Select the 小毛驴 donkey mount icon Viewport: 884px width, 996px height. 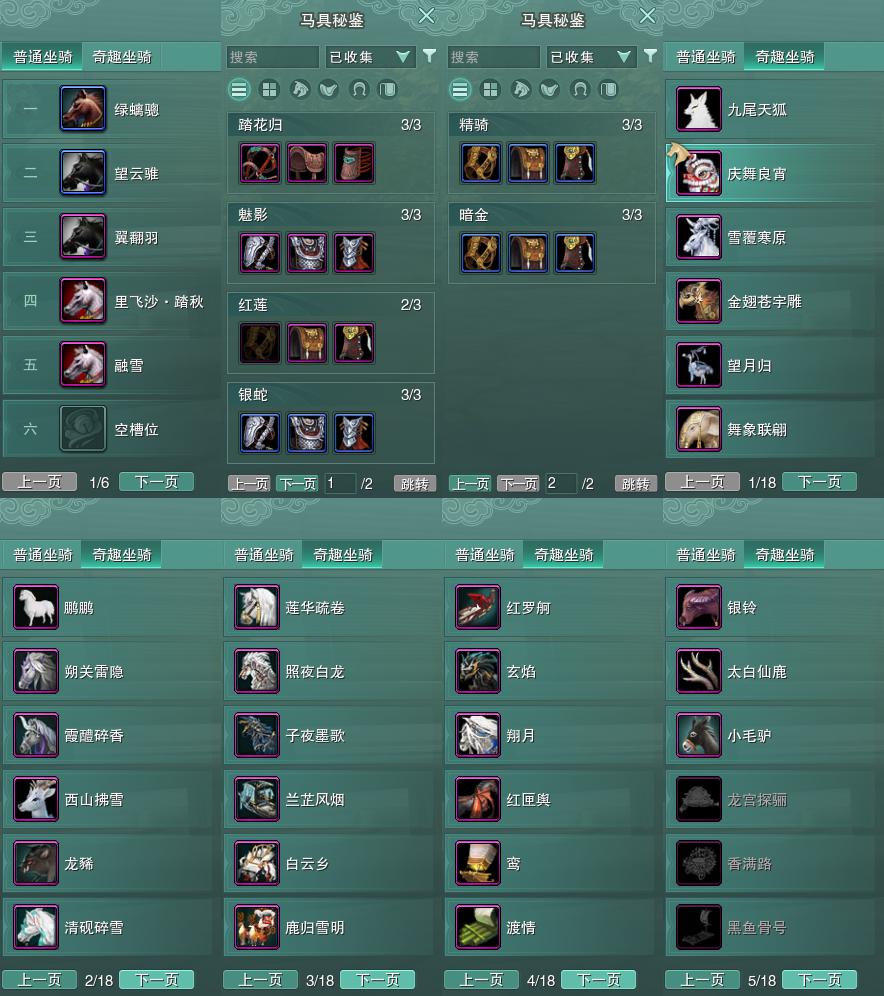click(699, 735)
